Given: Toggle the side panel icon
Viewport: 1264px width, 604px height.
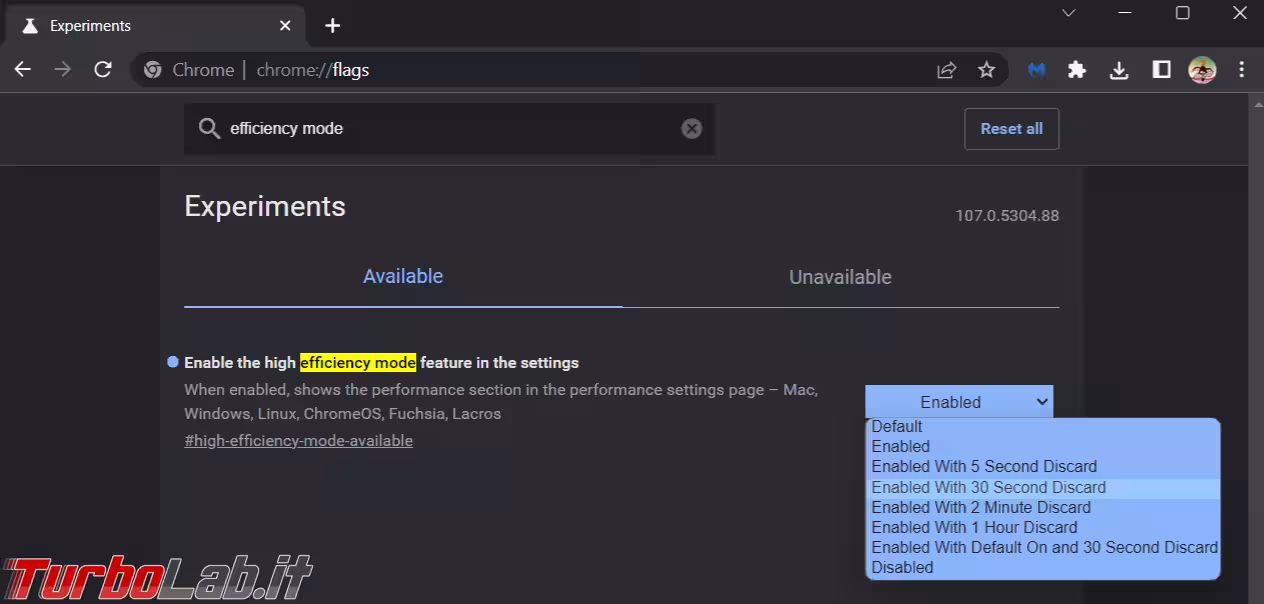Looking at the screenshot, I should click(x=1161, y=70).
